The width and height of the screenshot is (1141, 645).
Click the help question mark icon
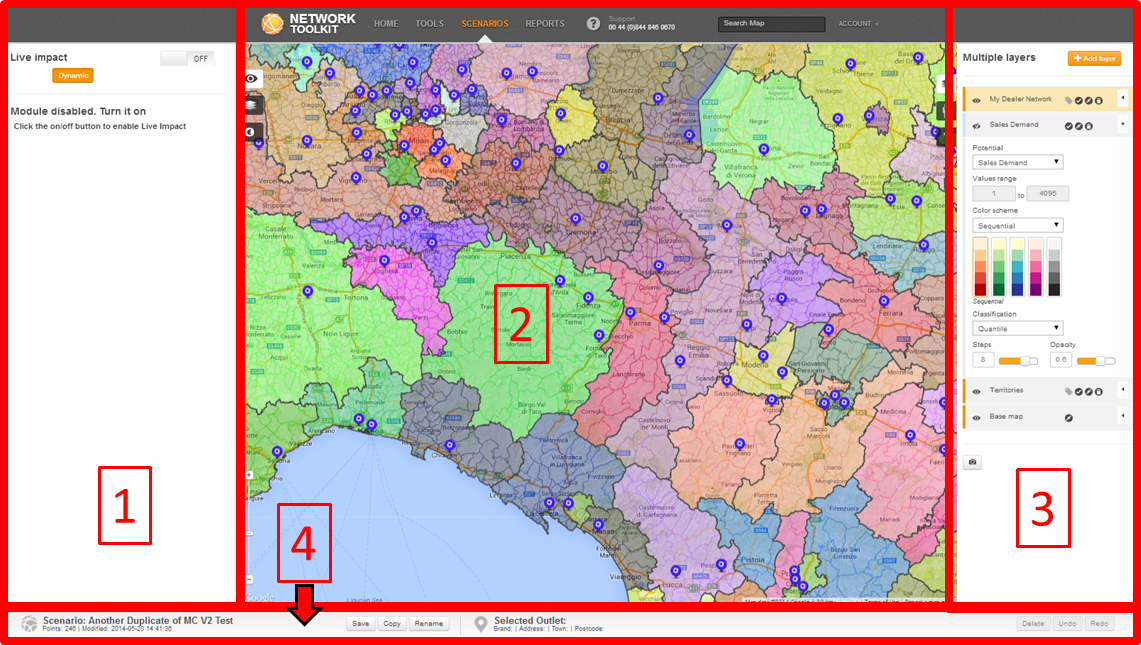[593, 23]
